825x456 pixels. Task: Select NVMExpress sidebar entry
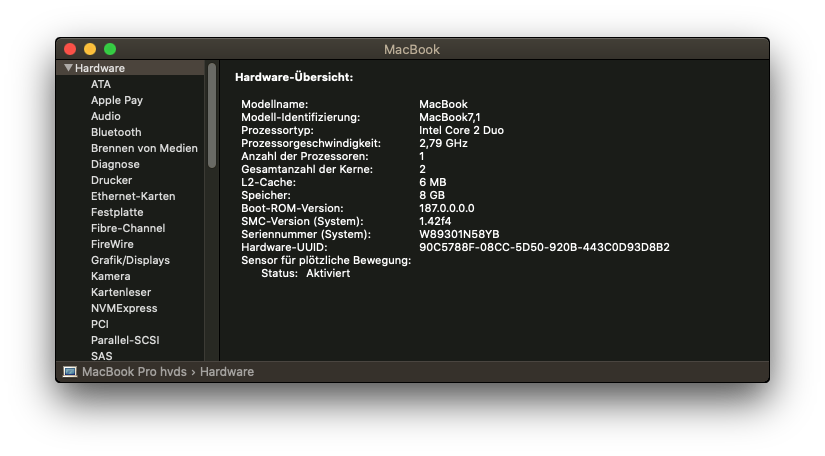(x=124, y=308)
